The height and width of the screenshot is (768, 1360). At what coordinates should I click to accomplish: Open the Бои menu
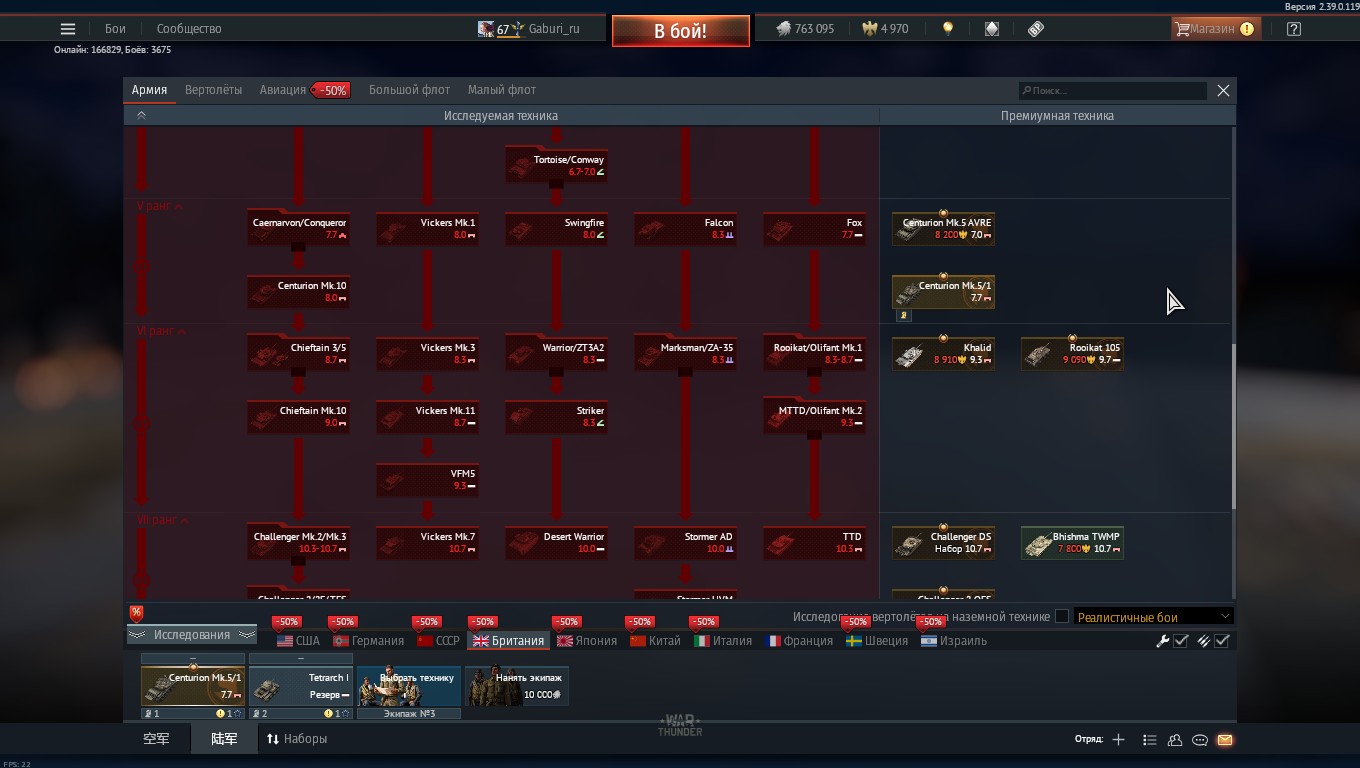(x=116, y=29)
